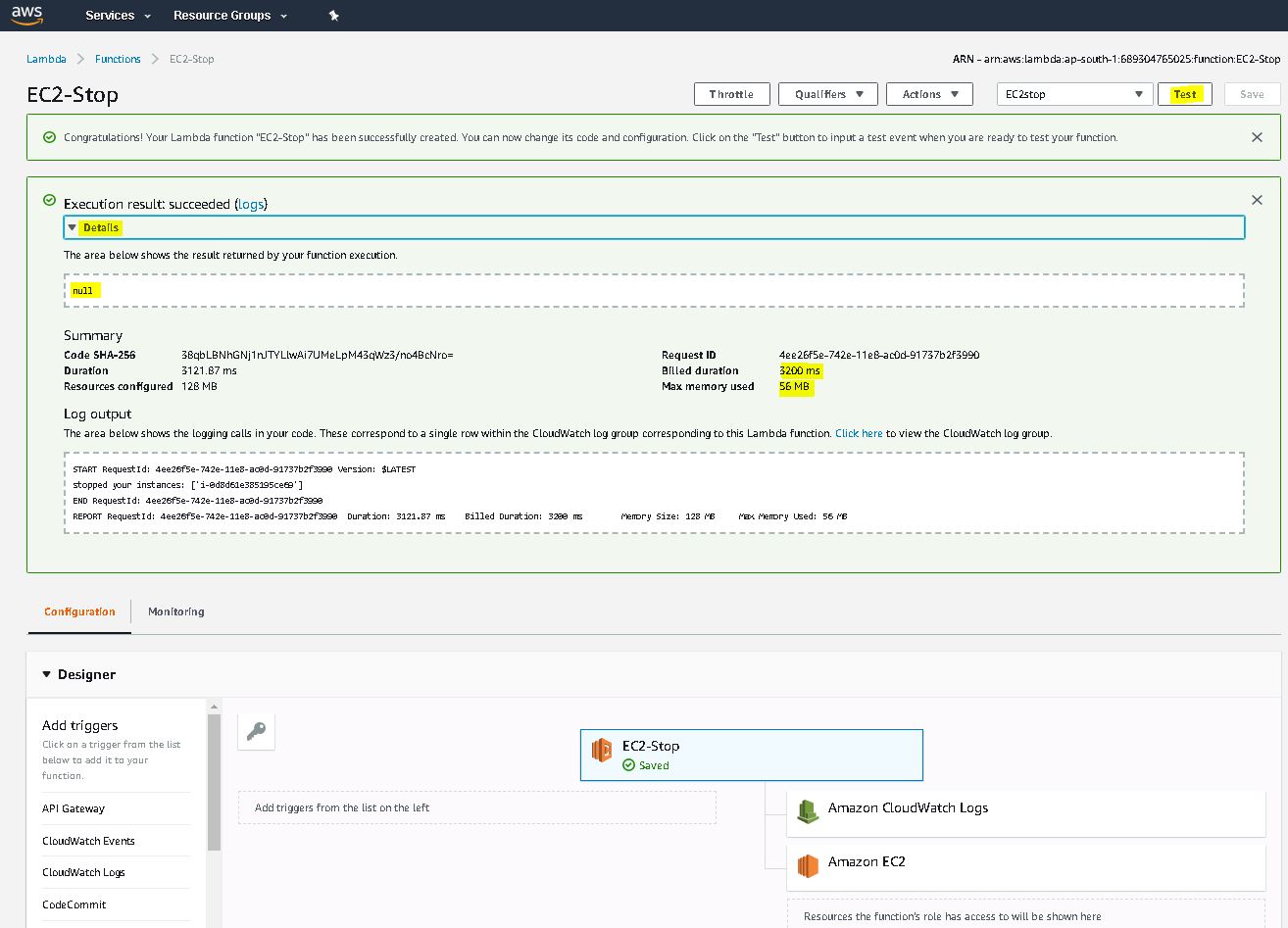Image resolution: width=1288 pixels, height=928 pixels.
Task: Add the CloudWatch Events trigger
Action: point(88,841)
